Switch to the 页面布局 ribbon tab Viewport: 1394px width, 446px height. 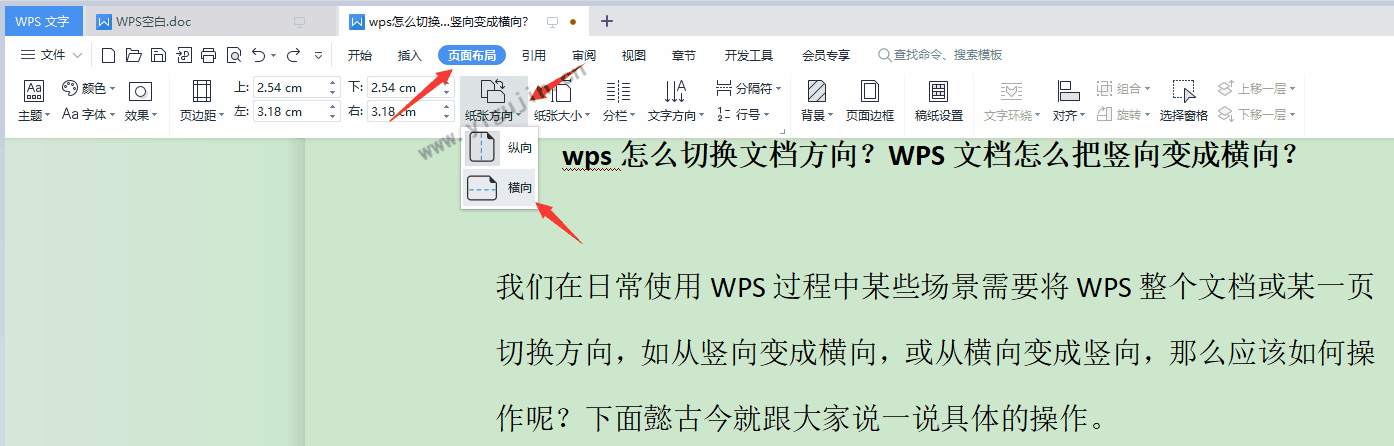click(472, 55)
